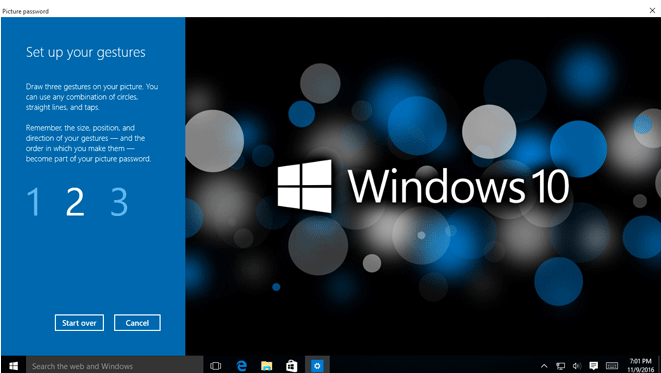Cancel the picture password setup
Image resolution: width=661 pixels, height=373 pixels.
pyautogui.click(x=137, y=323)
